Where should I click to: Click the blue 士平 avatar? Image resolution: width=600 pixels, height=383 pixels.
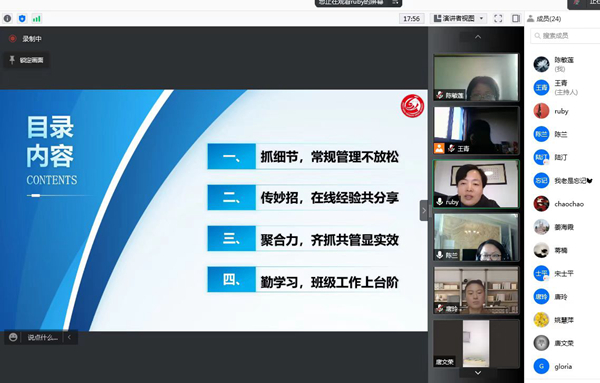[x=541, y=274]
